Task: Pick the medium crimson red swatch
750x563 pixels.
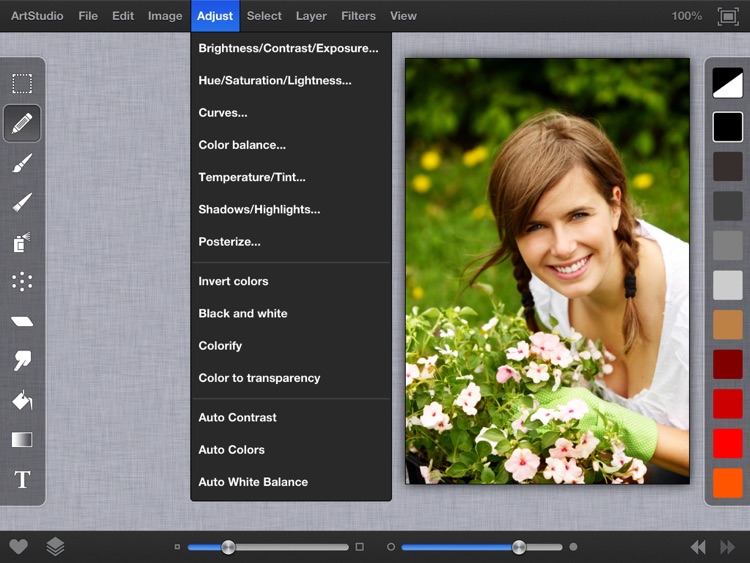Action: click(x=728, y=404)
